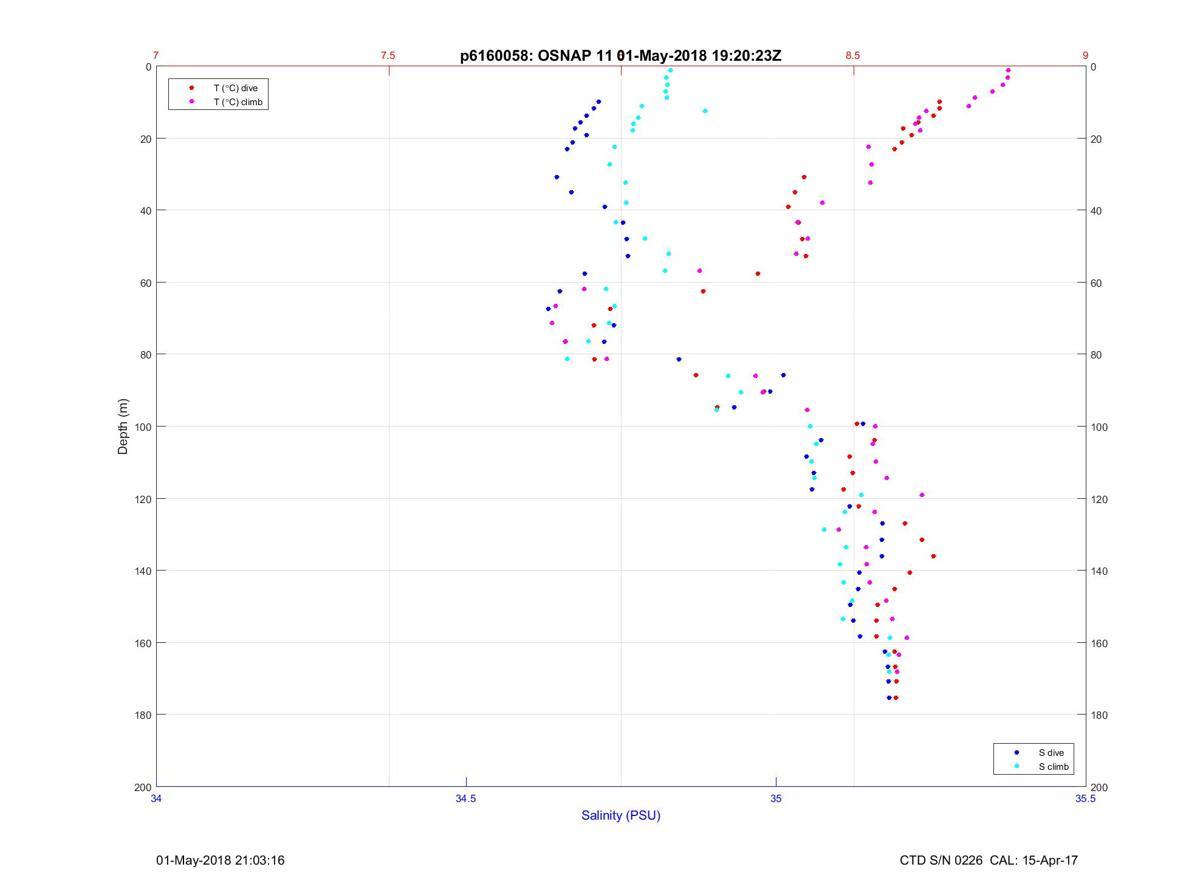
Task: Click the left depth axis tick label 180
Action: coord(142,715)
